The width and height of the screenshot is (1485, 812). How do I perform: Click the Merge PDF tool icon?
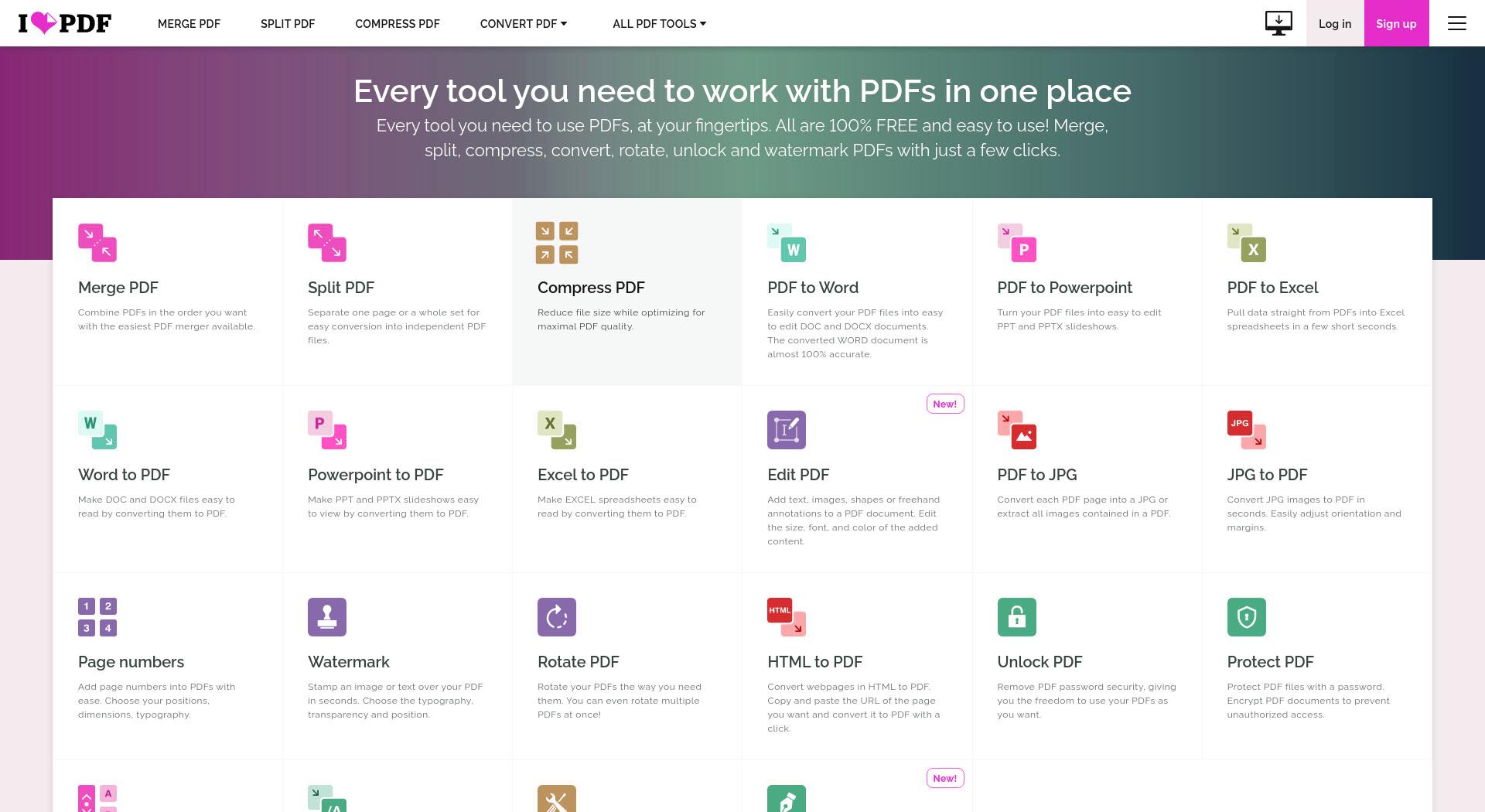pos(97,243)
